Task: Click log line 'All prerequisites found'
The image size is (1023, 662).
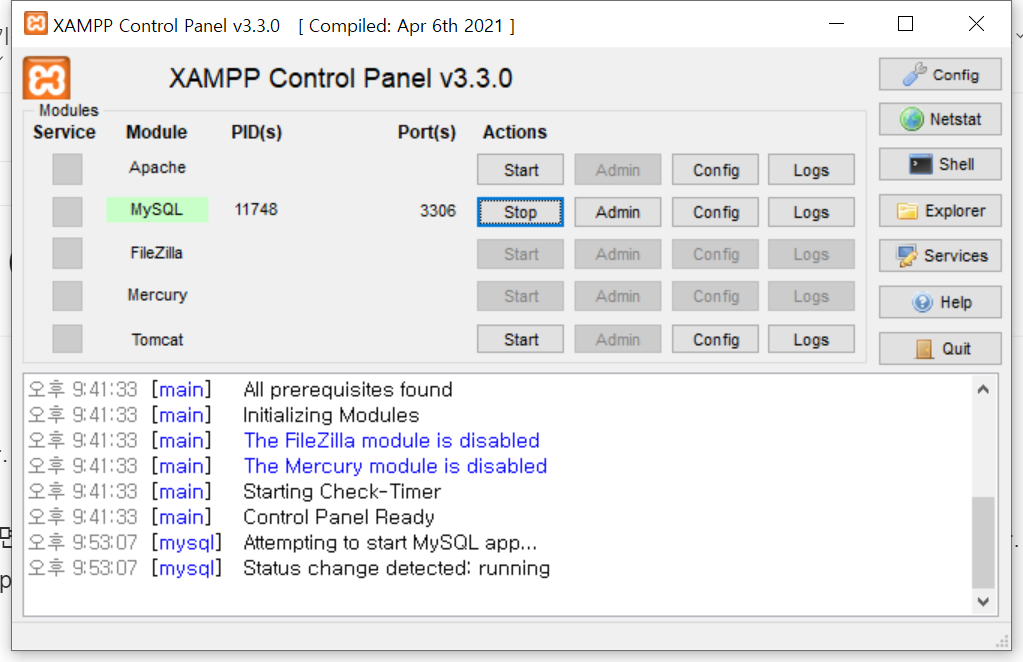Action: (348, 389)
